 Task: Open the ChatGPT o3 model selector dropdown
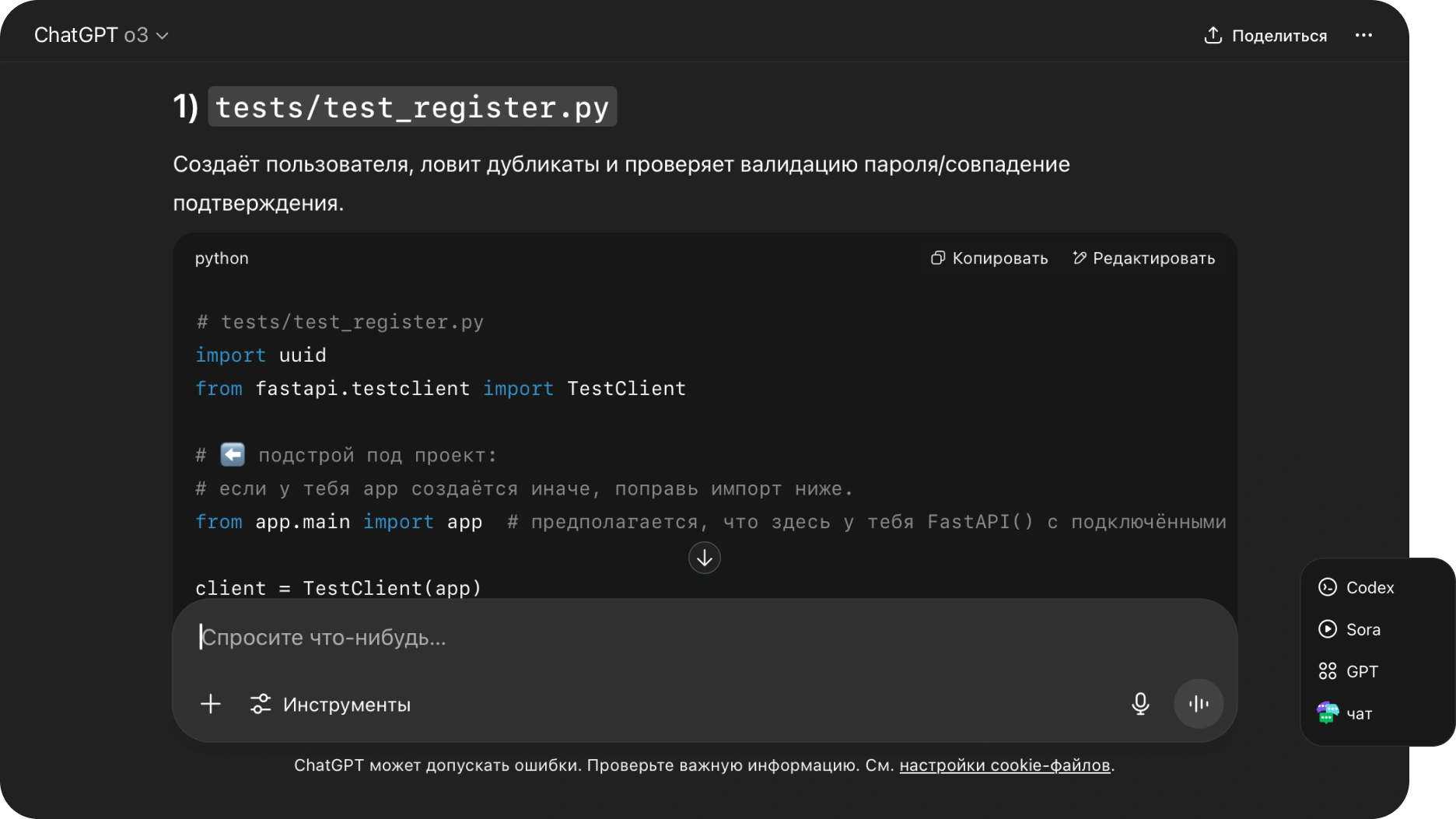tap(101, 36)
